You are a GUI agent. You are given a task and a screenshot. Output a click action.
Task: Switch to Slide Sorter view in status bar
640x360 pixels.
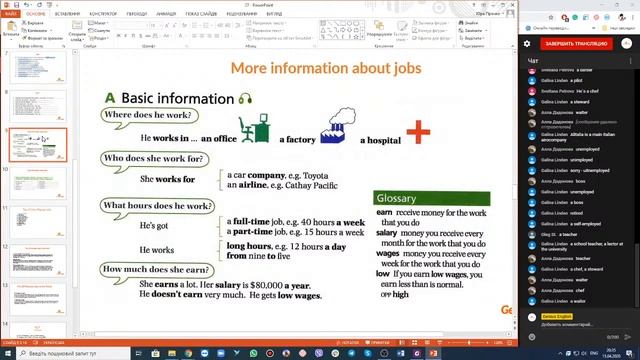click(x=414, y=343)
